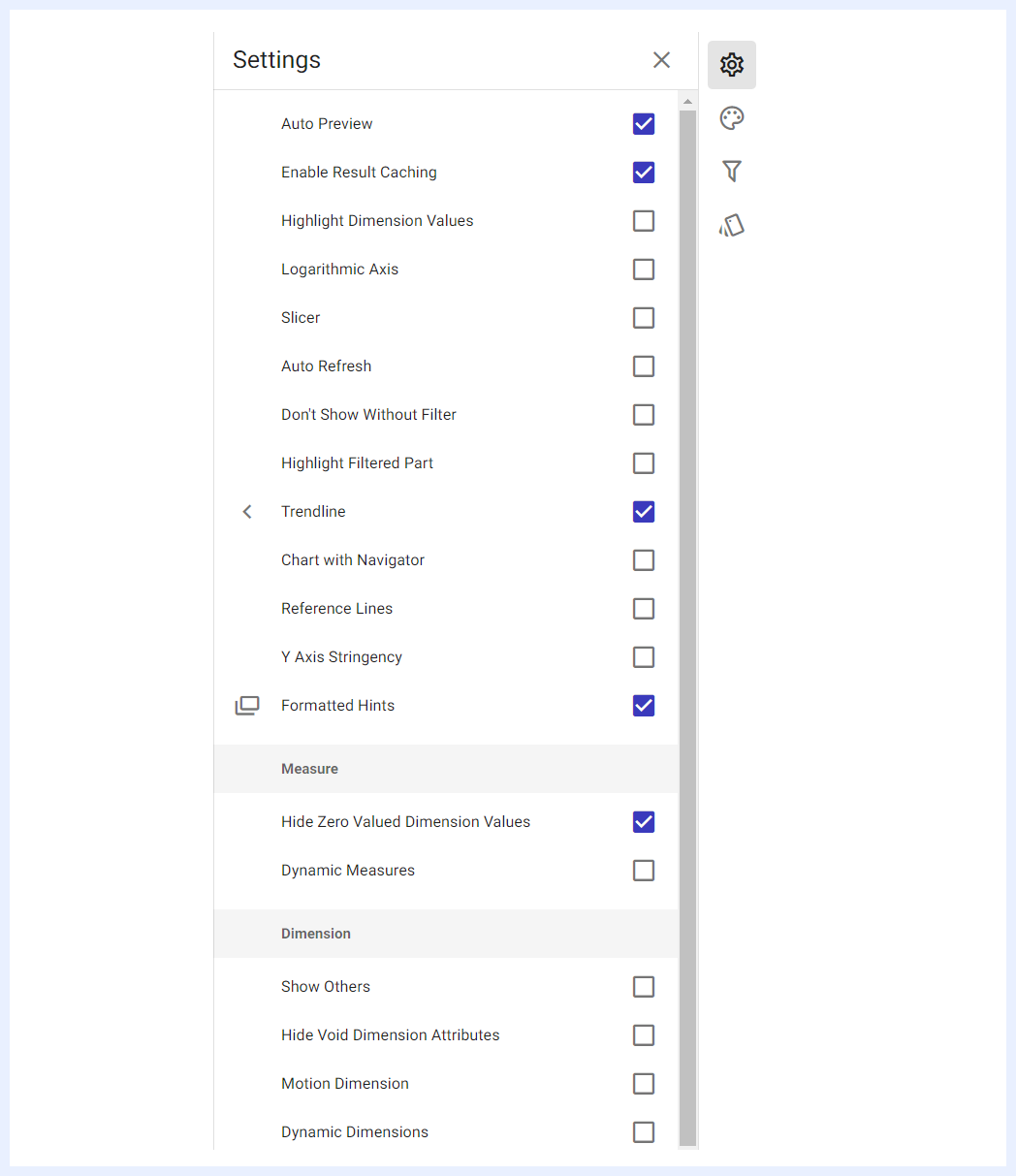This screenshot has width=1016, height=1176.
Task: Enable the Auto Refresh checkbox
Action: tap(644, 366)
